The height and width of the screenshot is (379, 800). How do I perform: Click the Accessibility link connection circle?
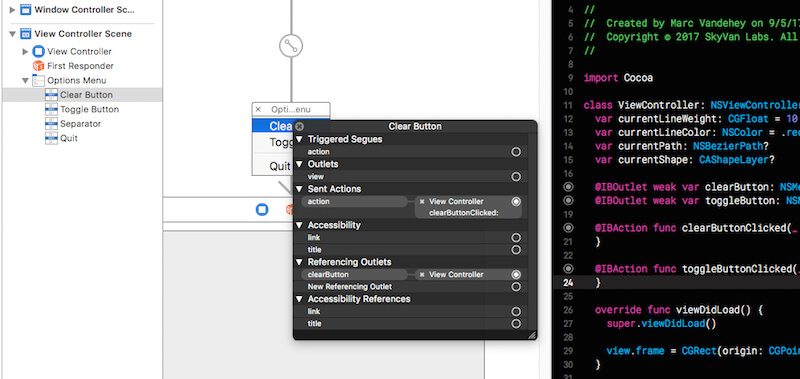(516, 238)
